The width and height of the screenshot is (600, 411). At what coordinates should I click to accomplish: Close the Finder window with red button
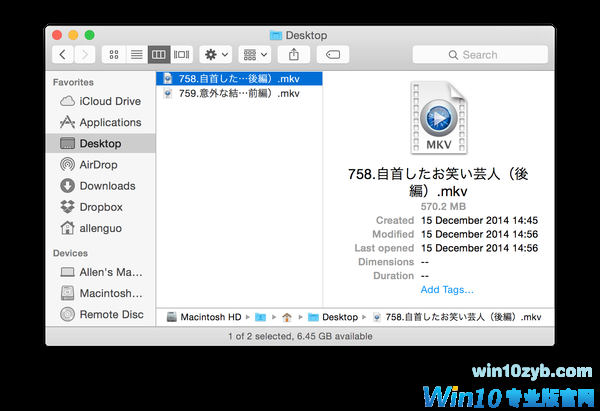pos(57,35)
